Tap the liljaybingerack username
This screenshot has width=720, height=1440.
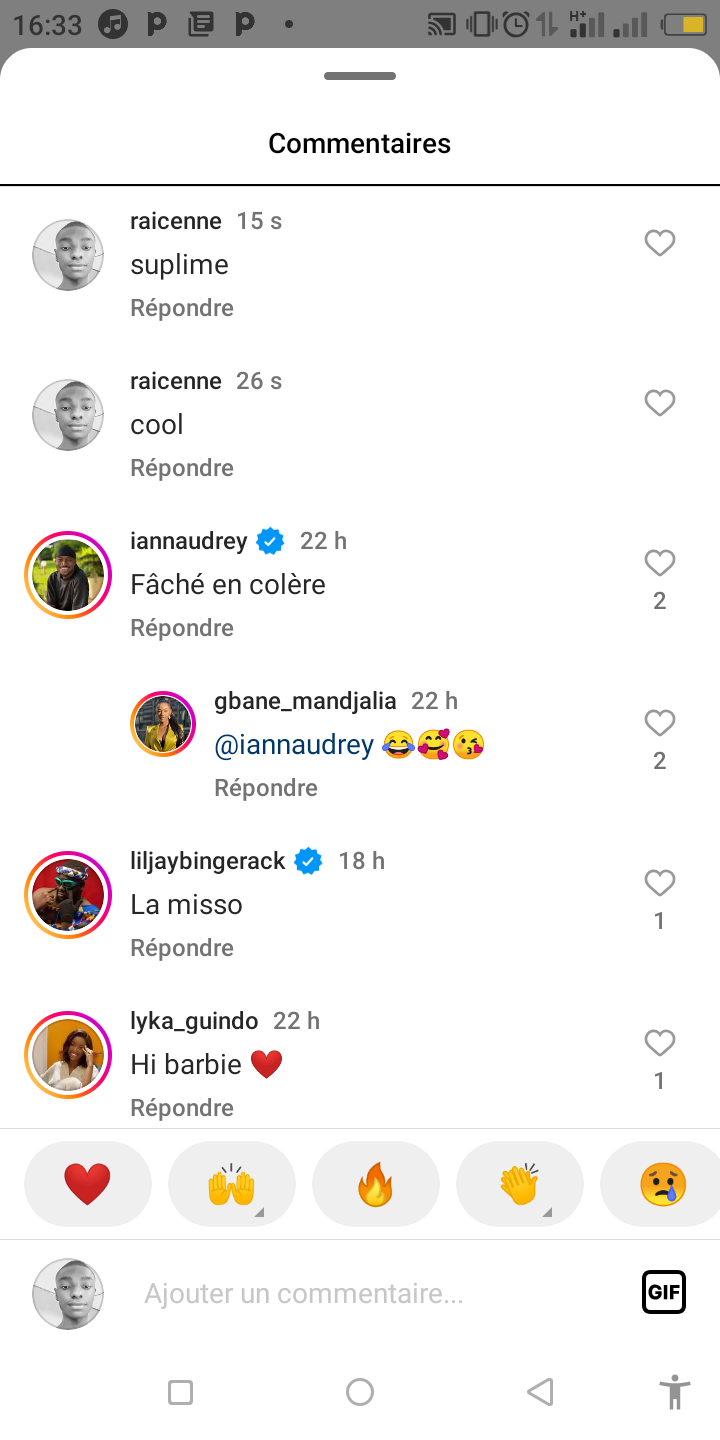click(x=208, y=861)
